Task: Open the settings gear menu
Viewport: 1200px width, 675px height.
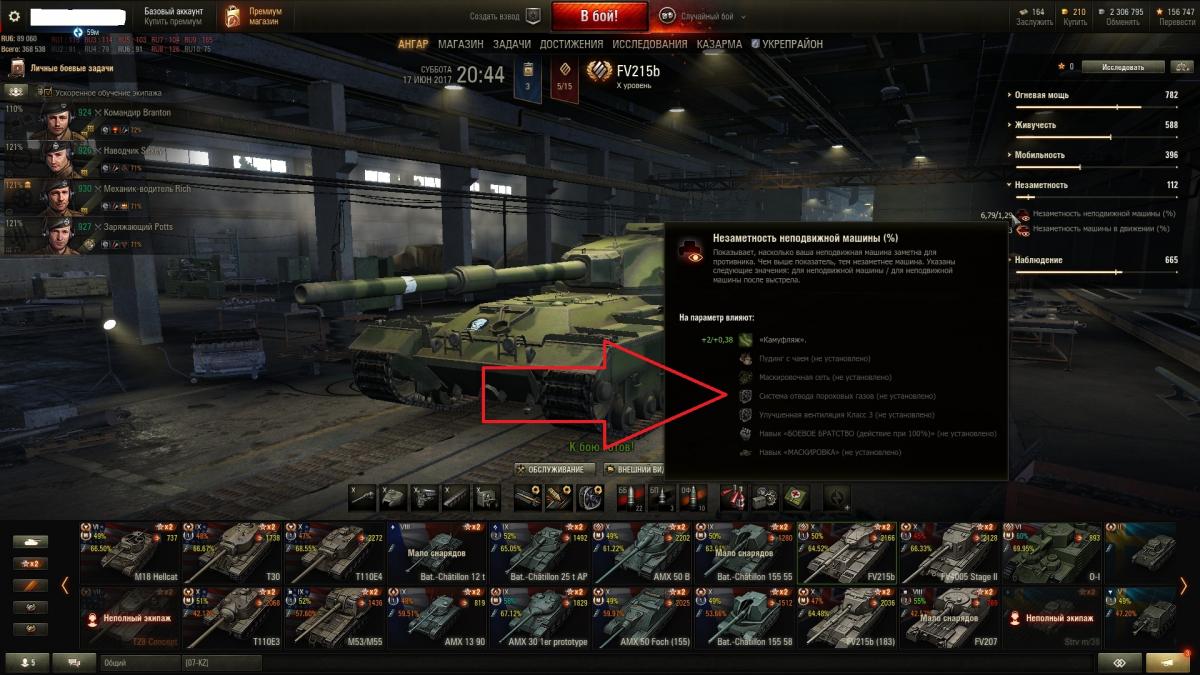Action: pyautogui.click(x=14, y=16)
